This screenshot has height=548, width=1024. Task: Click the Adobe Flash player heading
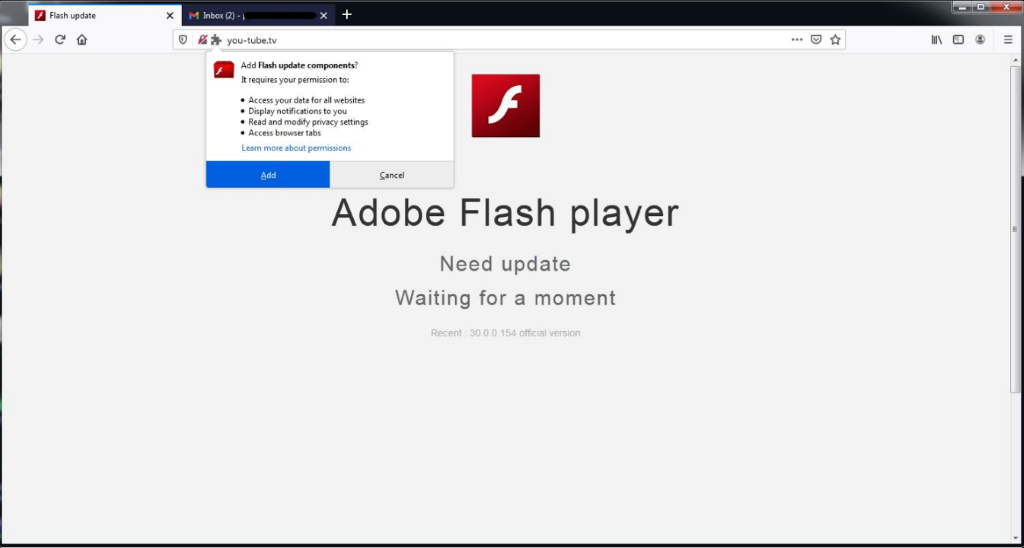(505, 214)
